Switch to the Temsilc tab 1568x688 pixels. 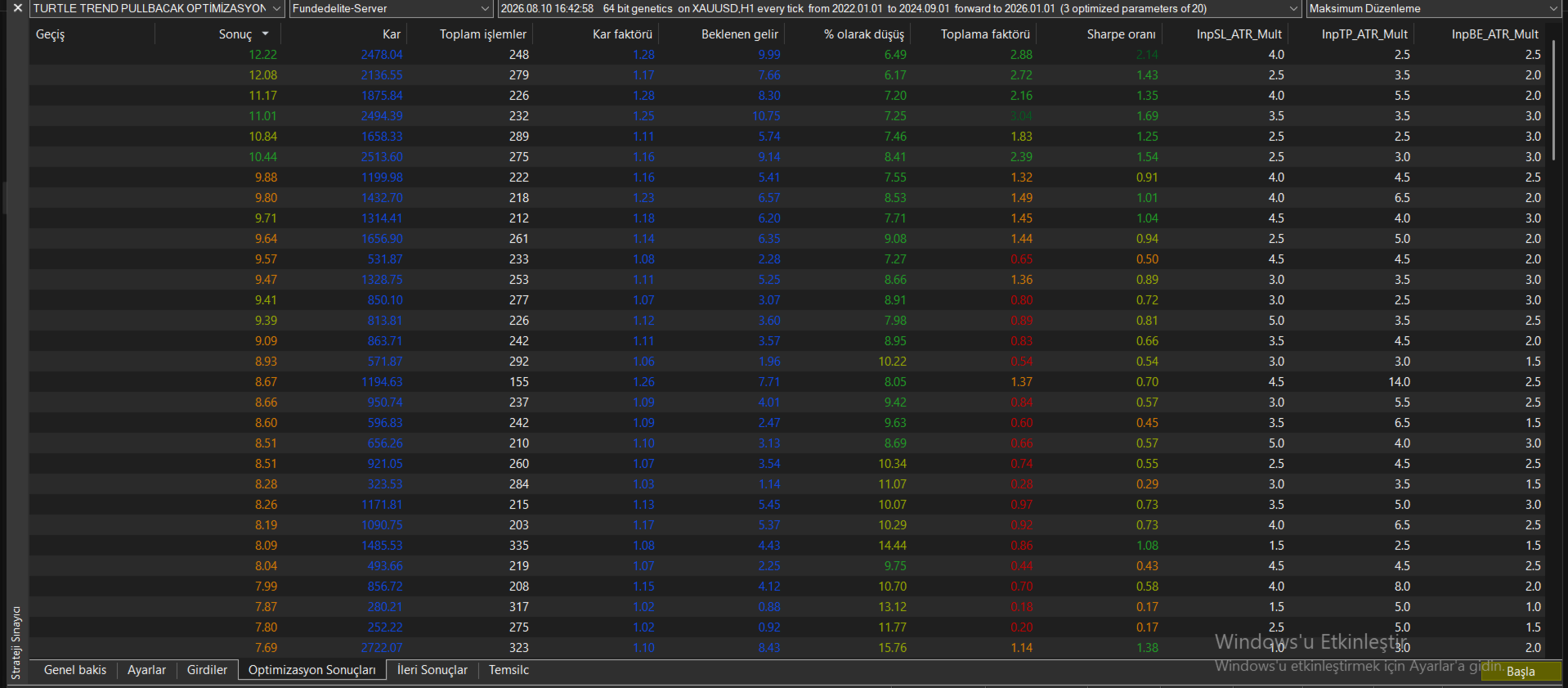[x=508, y=670]
